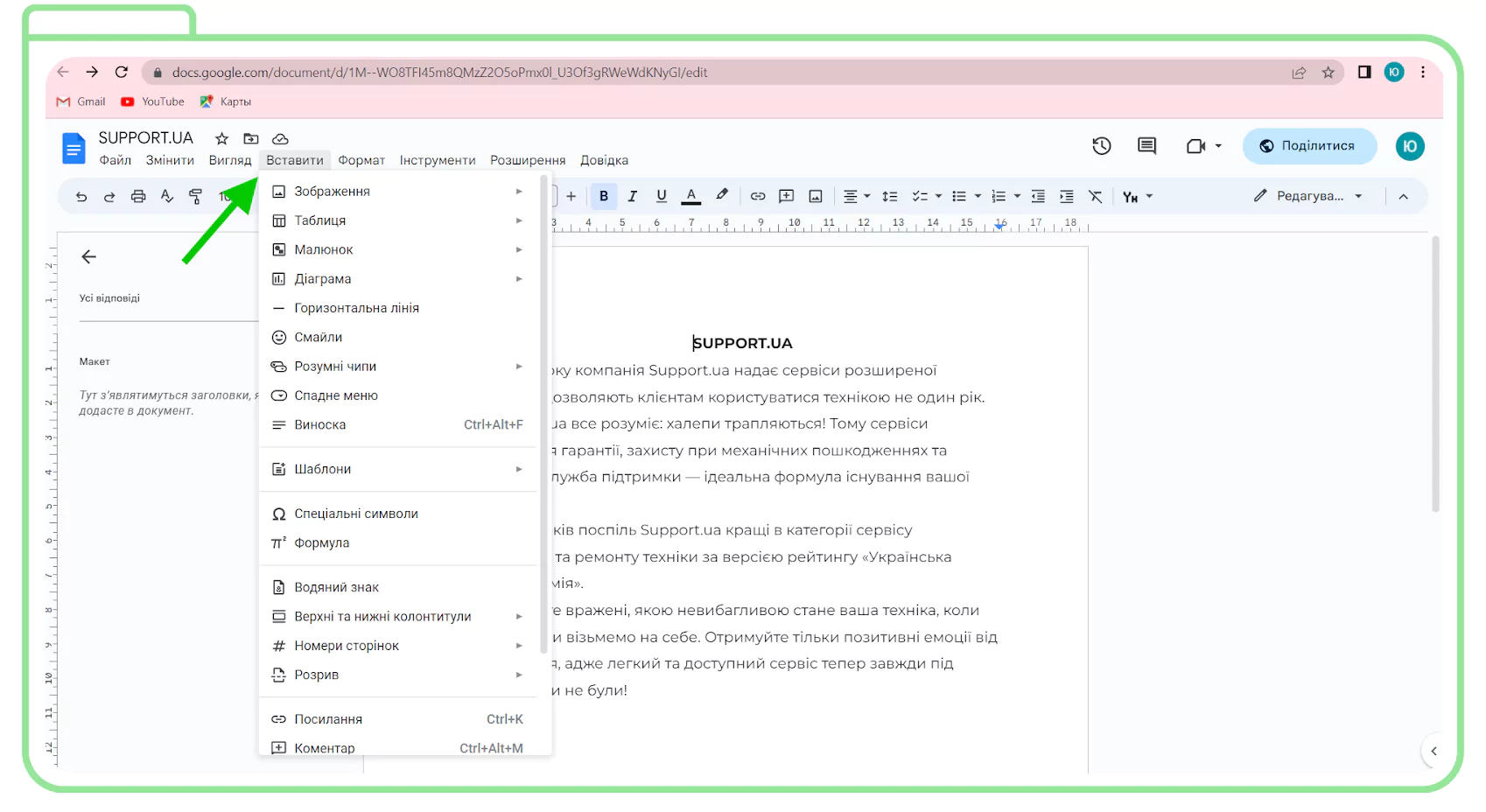Expand the Малюнок submenu
1486x812 pixels.
(398, 249)
